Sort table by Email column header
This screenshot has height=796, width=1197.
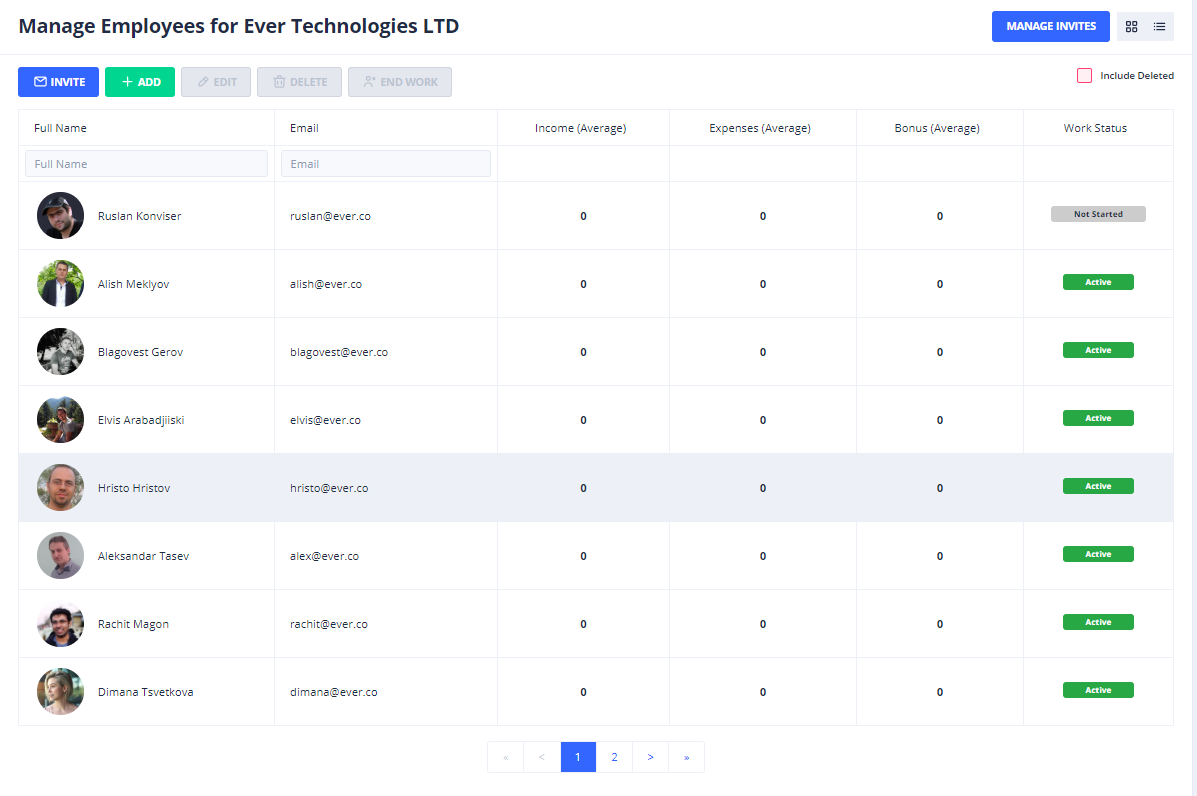[x=304, y=128]
